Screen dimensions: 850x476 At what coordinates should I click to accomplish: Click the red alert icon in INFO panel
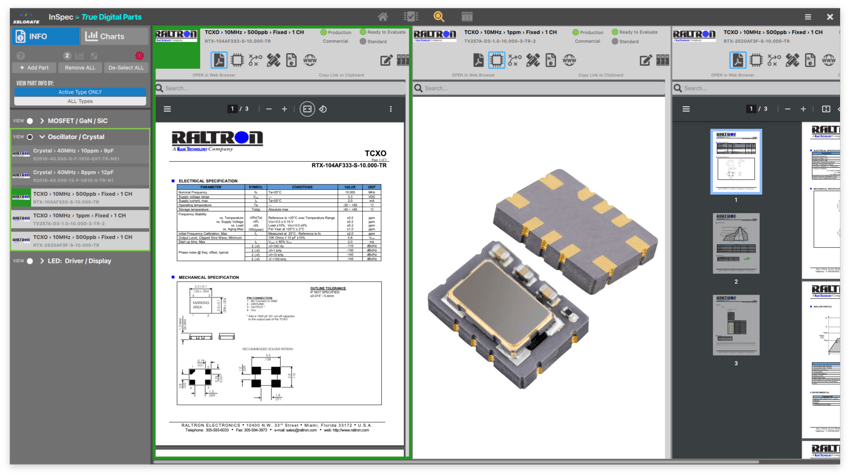[139, 55]
